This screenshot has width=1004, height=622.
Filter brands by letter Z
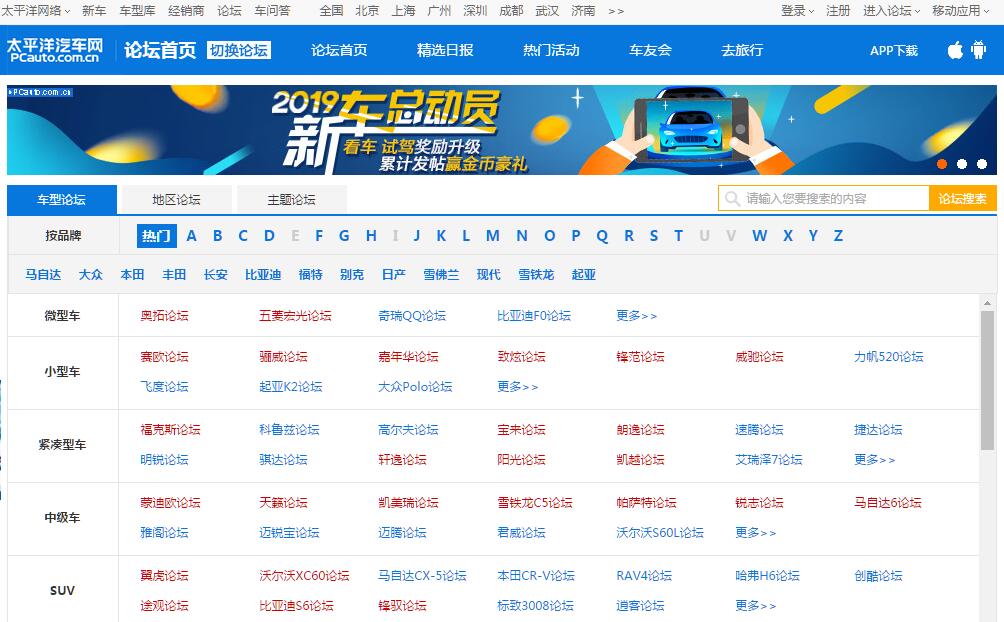click(838, 236)
